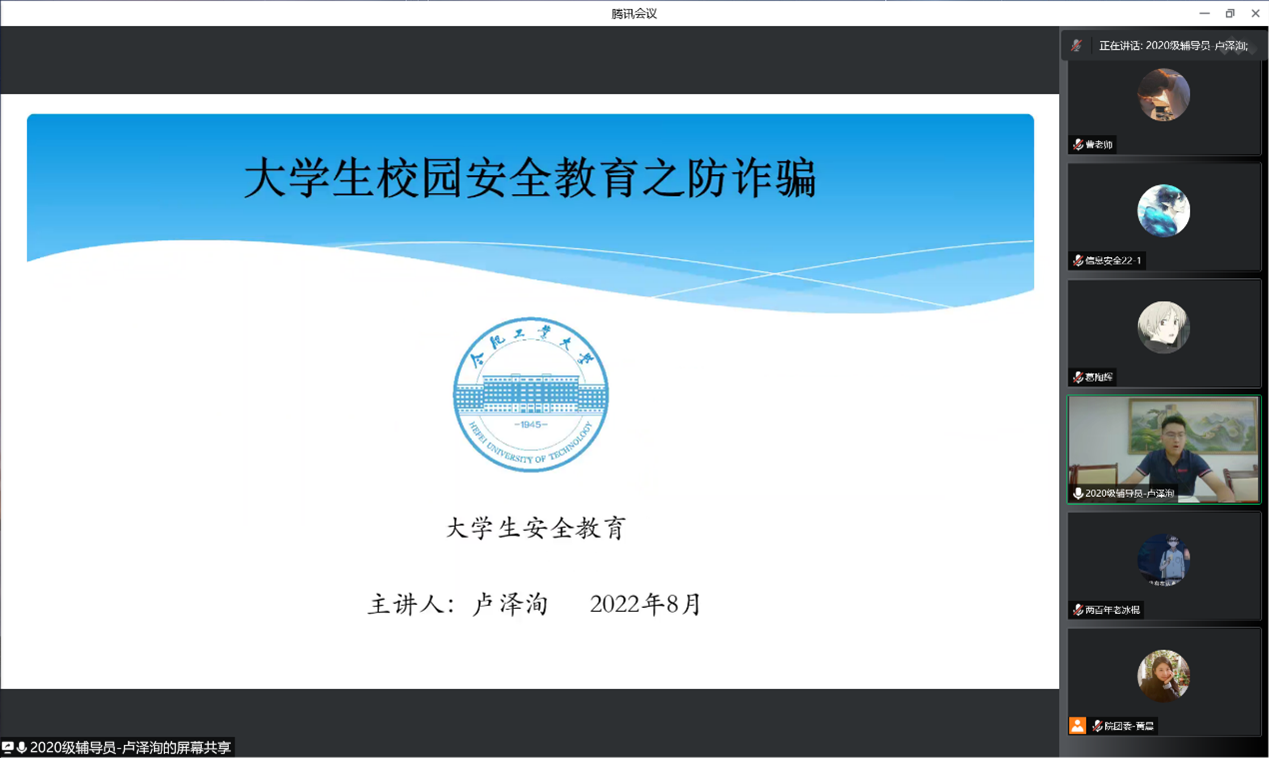Click muted mic icon next to 曹老师
1269x758 pixels.
click(1078, 145)
